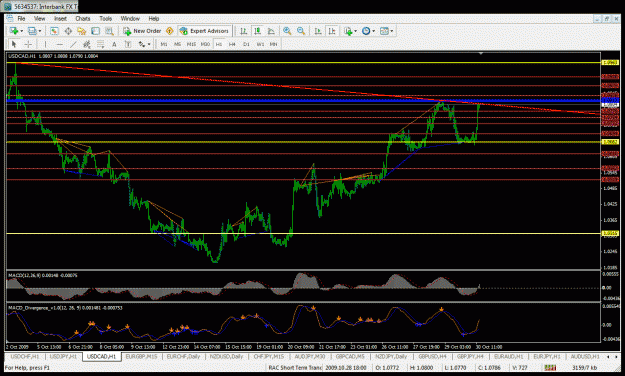Switch to the NZDUSD,Daily chart tab
The width and height of the screenshot is (625, 376).
click(226, 356)
